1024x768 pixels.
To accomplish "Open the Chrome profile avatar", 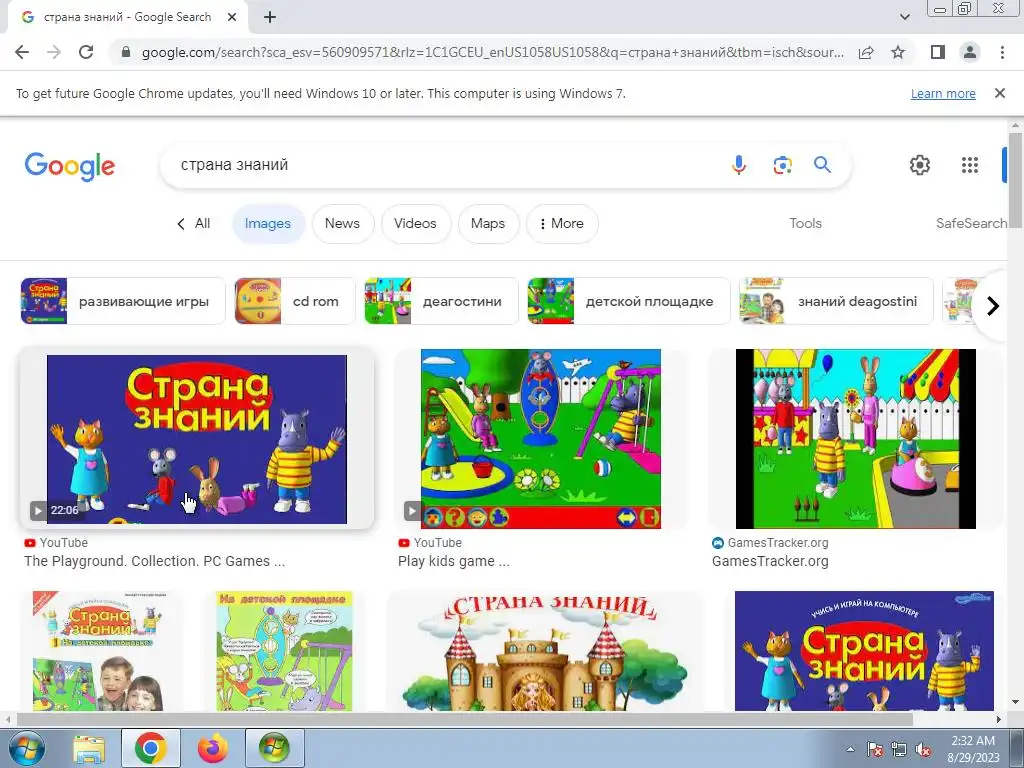I will pos(970,52).
